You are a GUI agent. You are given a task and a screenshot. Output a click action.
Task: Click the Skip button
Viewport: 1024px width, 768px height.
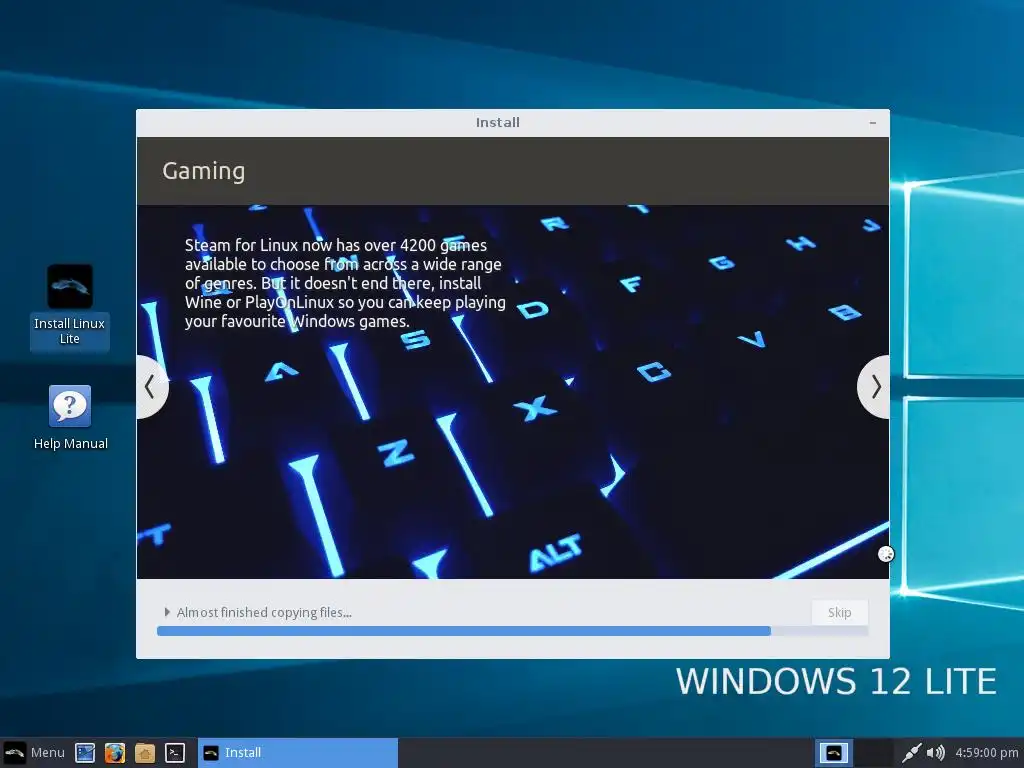tap(839, 613)
